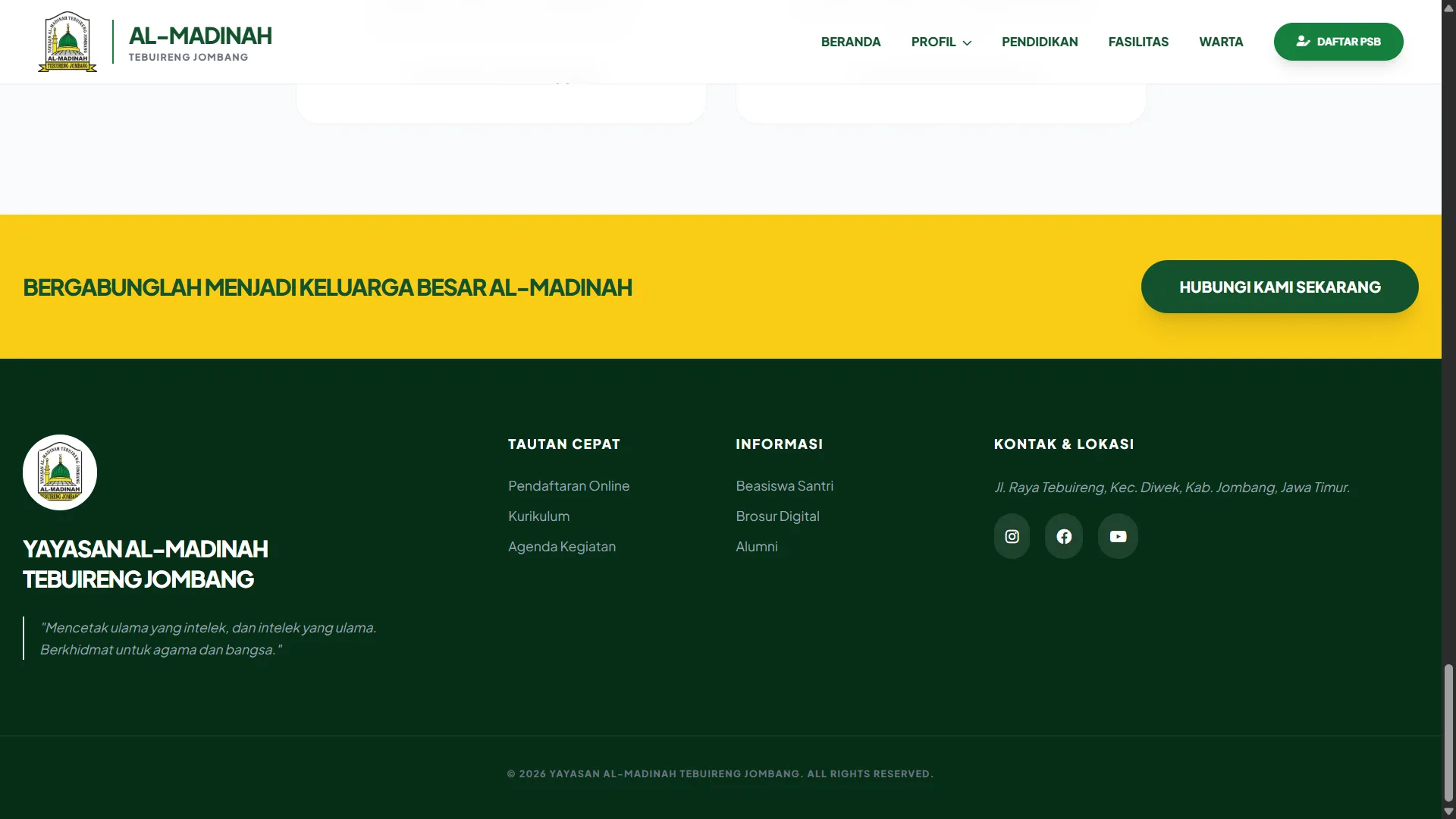Click the DAFTAR PSB button
The width and height of the screenshot is (1456, 819).
pos(1338,42)
